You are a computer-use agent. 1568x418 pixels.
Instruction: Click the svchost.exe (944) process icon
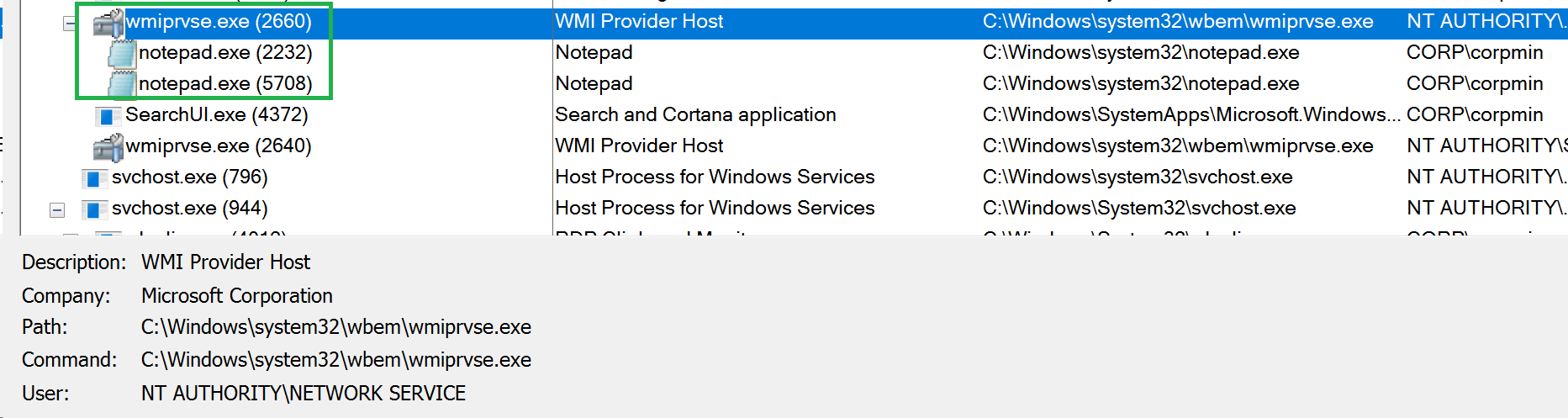[x=93, y=209]
